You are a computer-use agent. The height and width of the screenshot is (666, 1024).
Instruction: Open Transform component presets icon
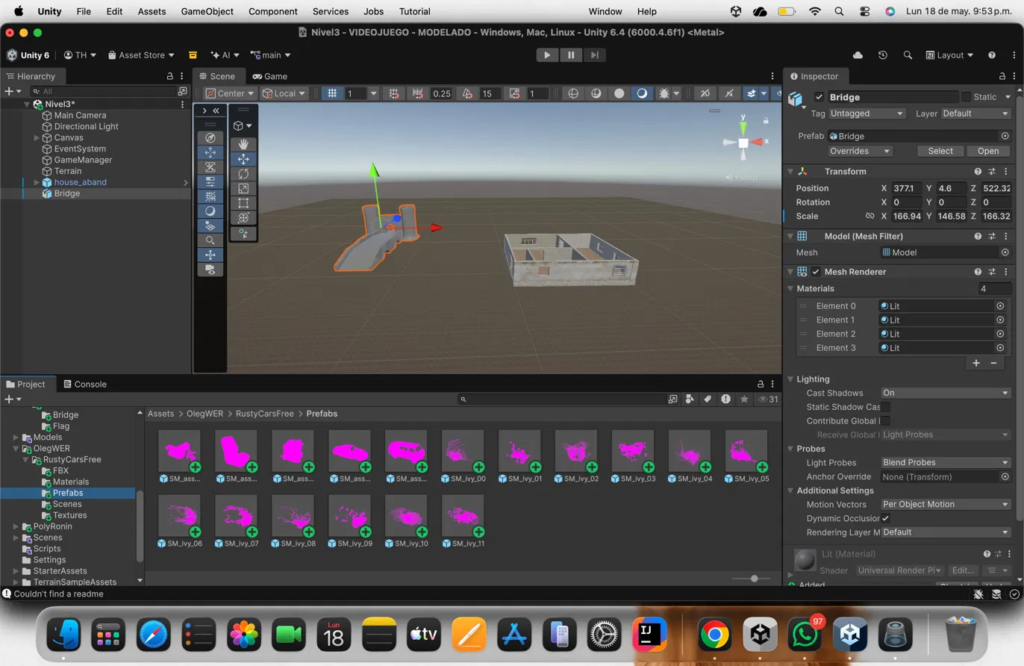[x=991, y=171]
